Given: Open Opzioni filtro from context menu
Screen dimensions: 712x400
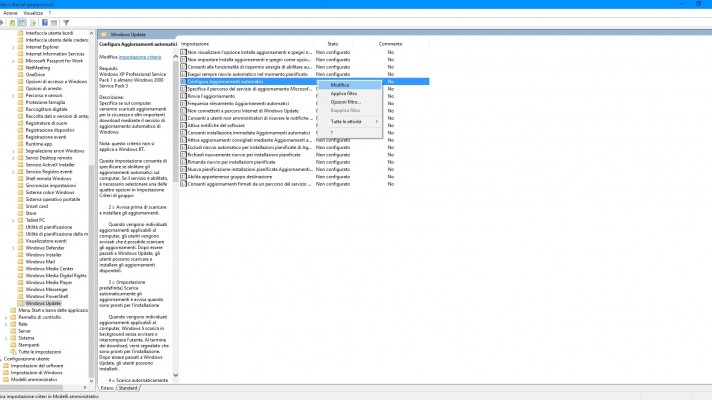Looking at the screenshot, I should click(345, 102).
